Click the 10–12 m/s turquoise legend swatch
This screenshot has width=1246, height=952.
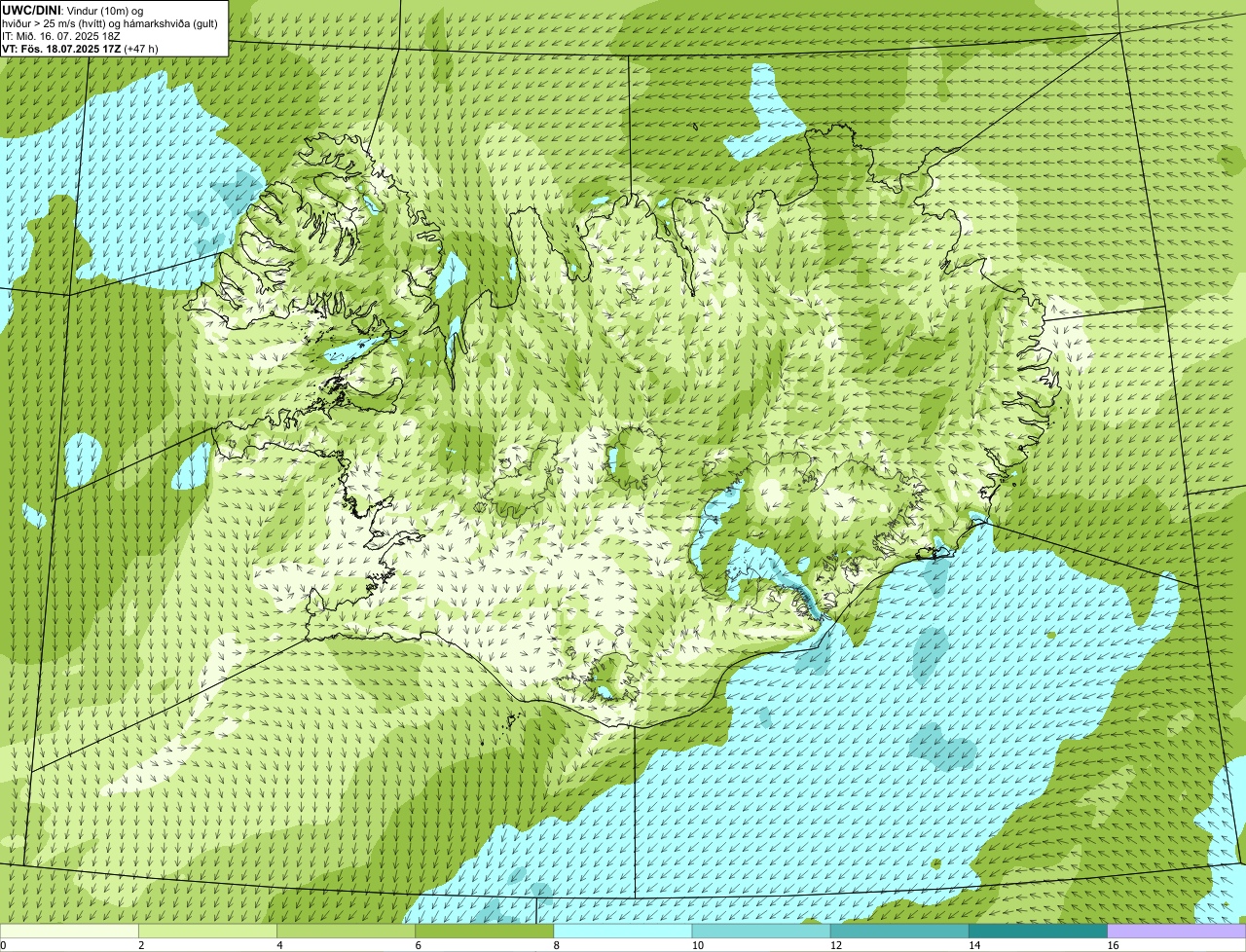[x=761, y=931]
